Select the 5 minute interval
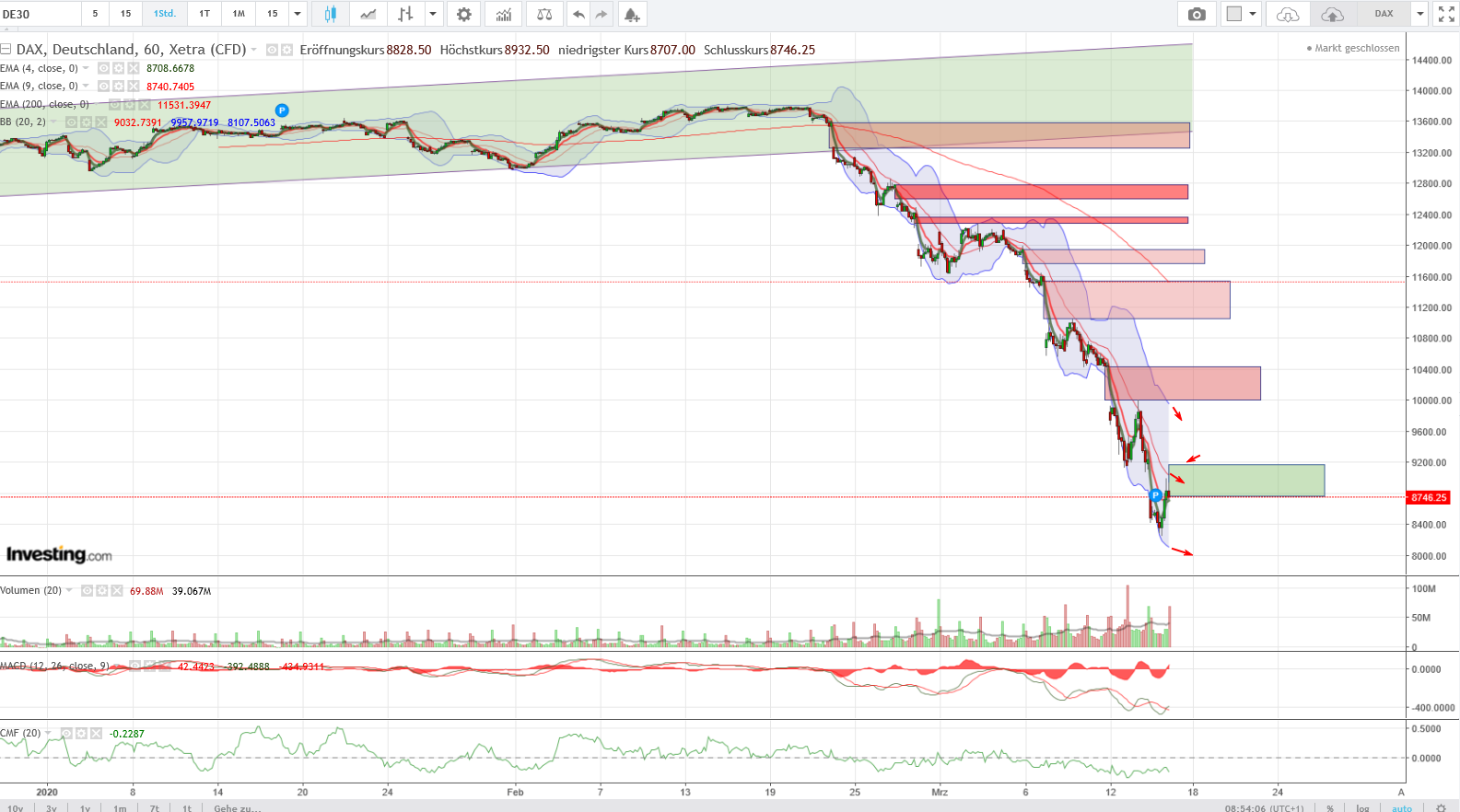Viewport: 1460px width, 812px height. 95,14
